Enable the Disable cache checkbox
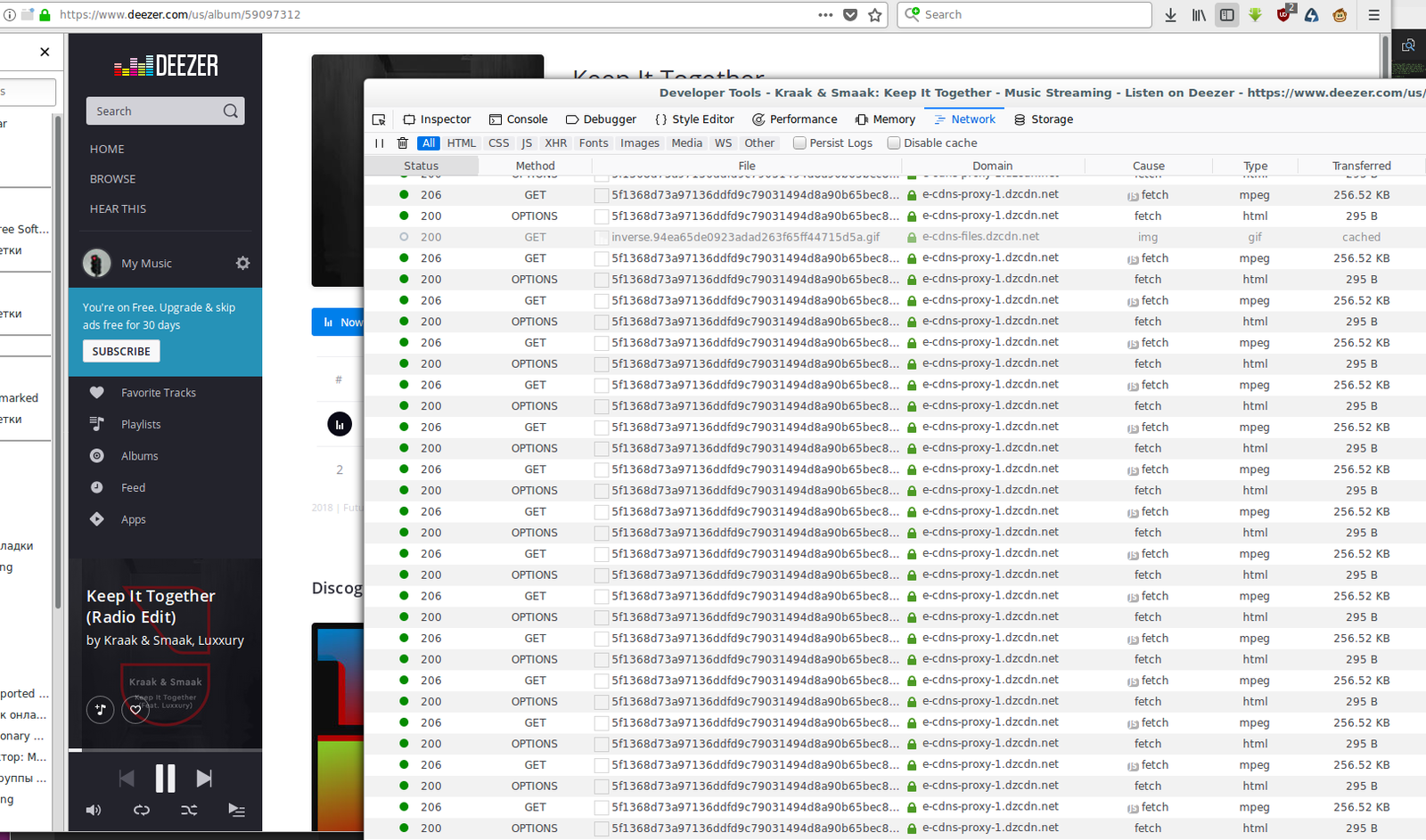This screenshot has width=1426, height=840. (x=894, y=143)
